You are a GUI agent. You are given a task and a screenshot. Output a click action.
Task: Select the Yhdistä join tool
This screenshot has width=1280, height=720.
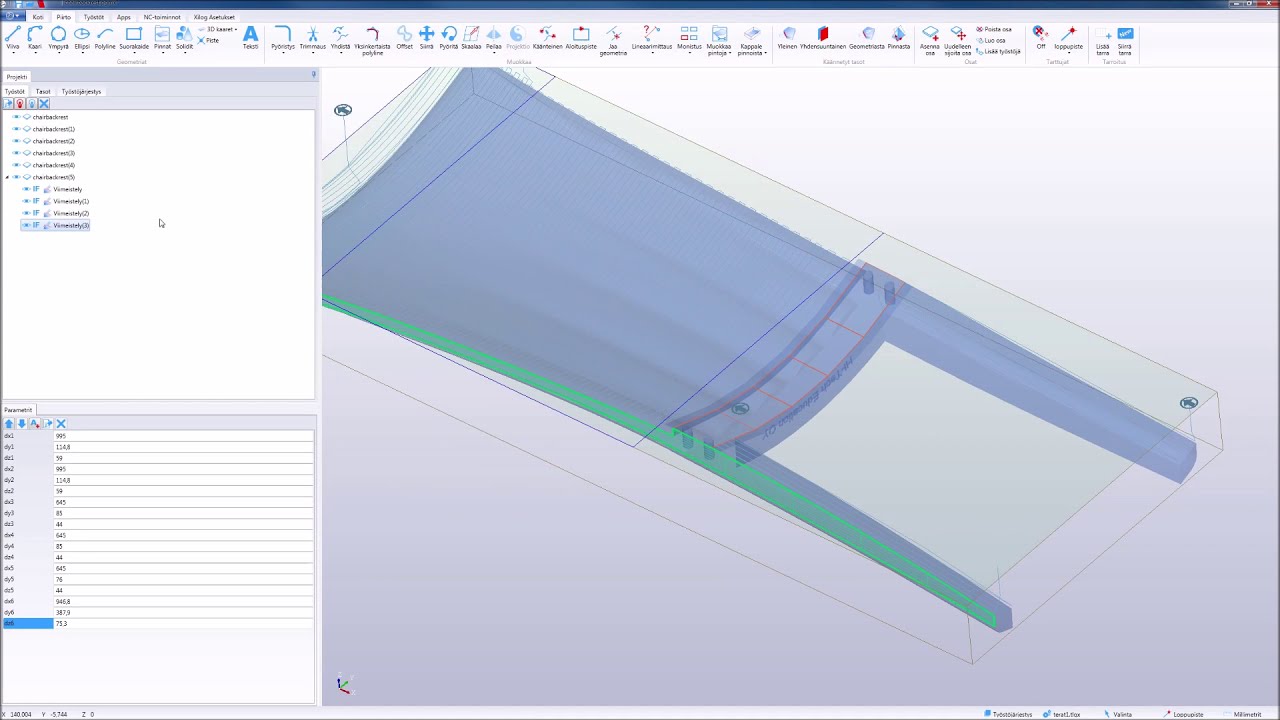(x=341, y=38)
